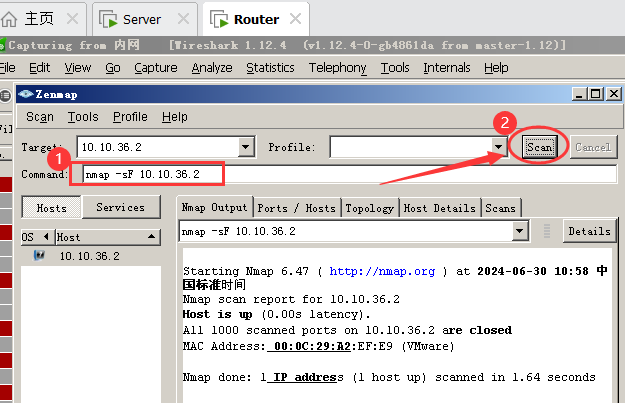
Task: Click the OS icon beside host 10.10.36.2
Action: tap(39, 256)
